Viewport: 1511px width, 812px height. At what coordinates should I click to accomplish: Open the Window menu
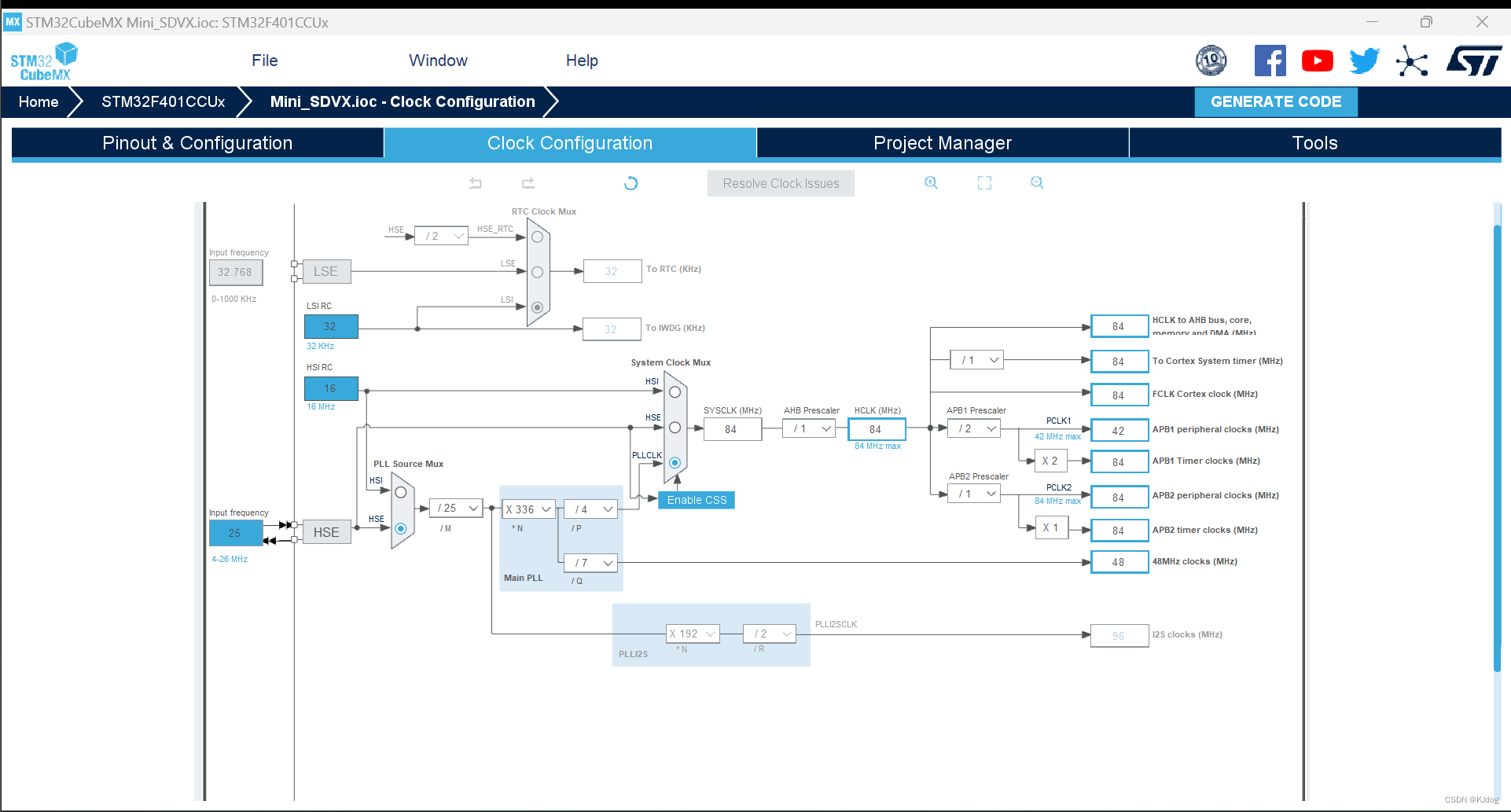[x=438, y=61]
